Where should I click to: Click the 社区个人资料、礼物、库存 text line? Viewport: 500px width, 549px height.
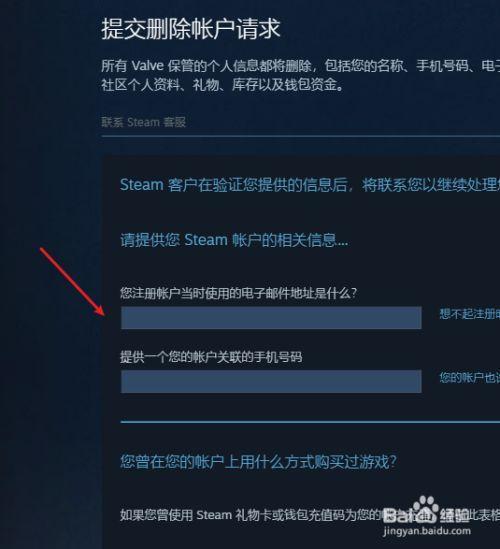223,85
